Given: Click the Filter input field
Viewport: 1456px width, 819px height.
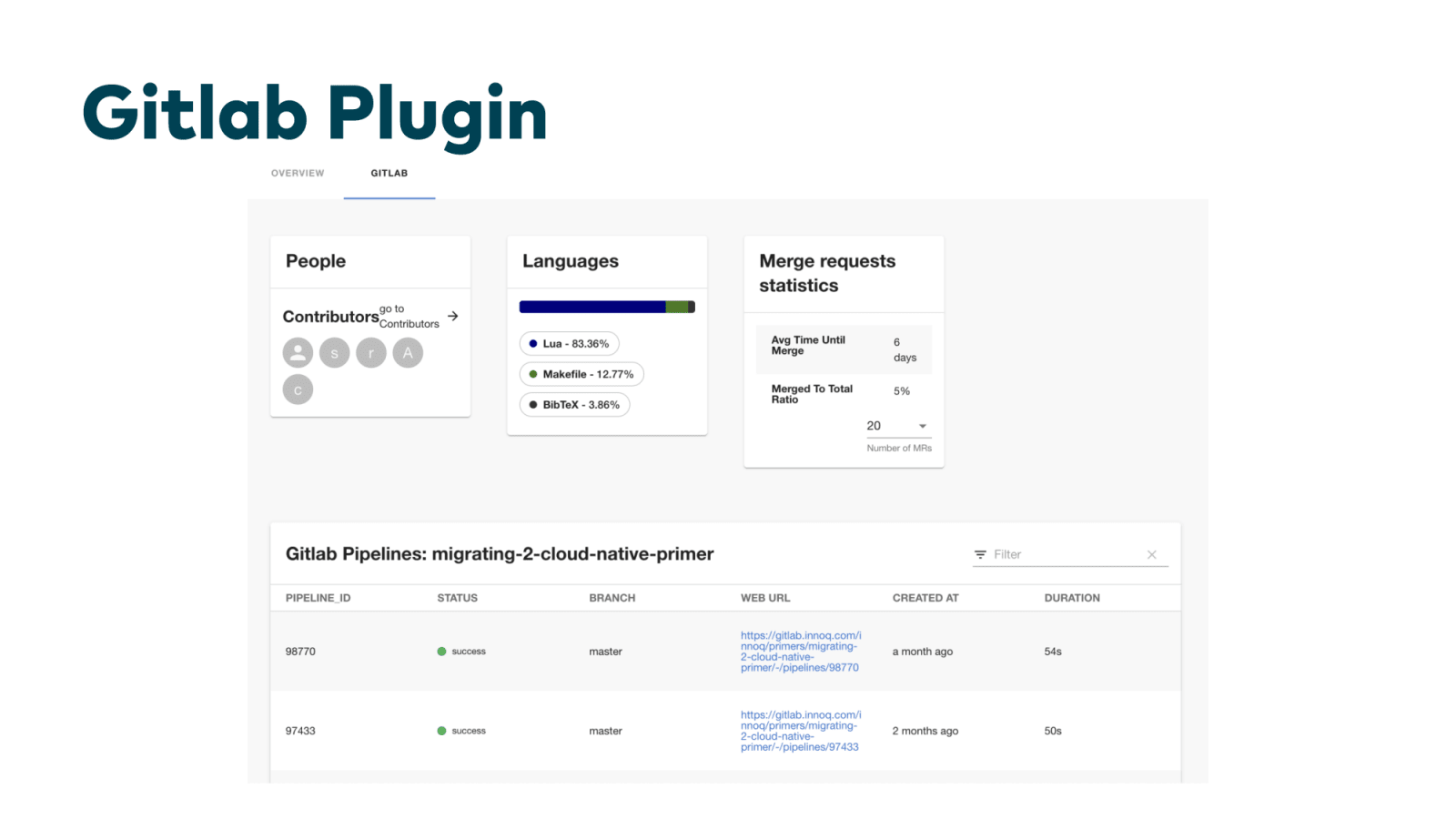Looking at the screenshot, I should [x=1066, y=554].
